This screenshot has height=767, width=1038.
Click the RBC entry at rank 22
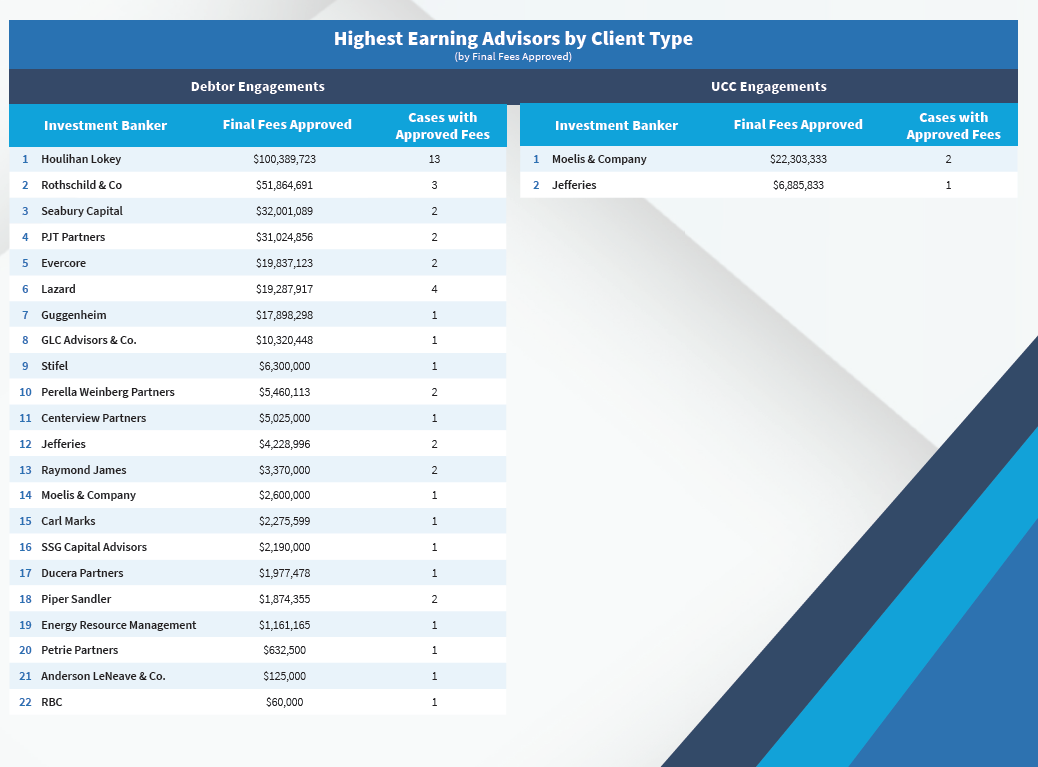[52, 702]
